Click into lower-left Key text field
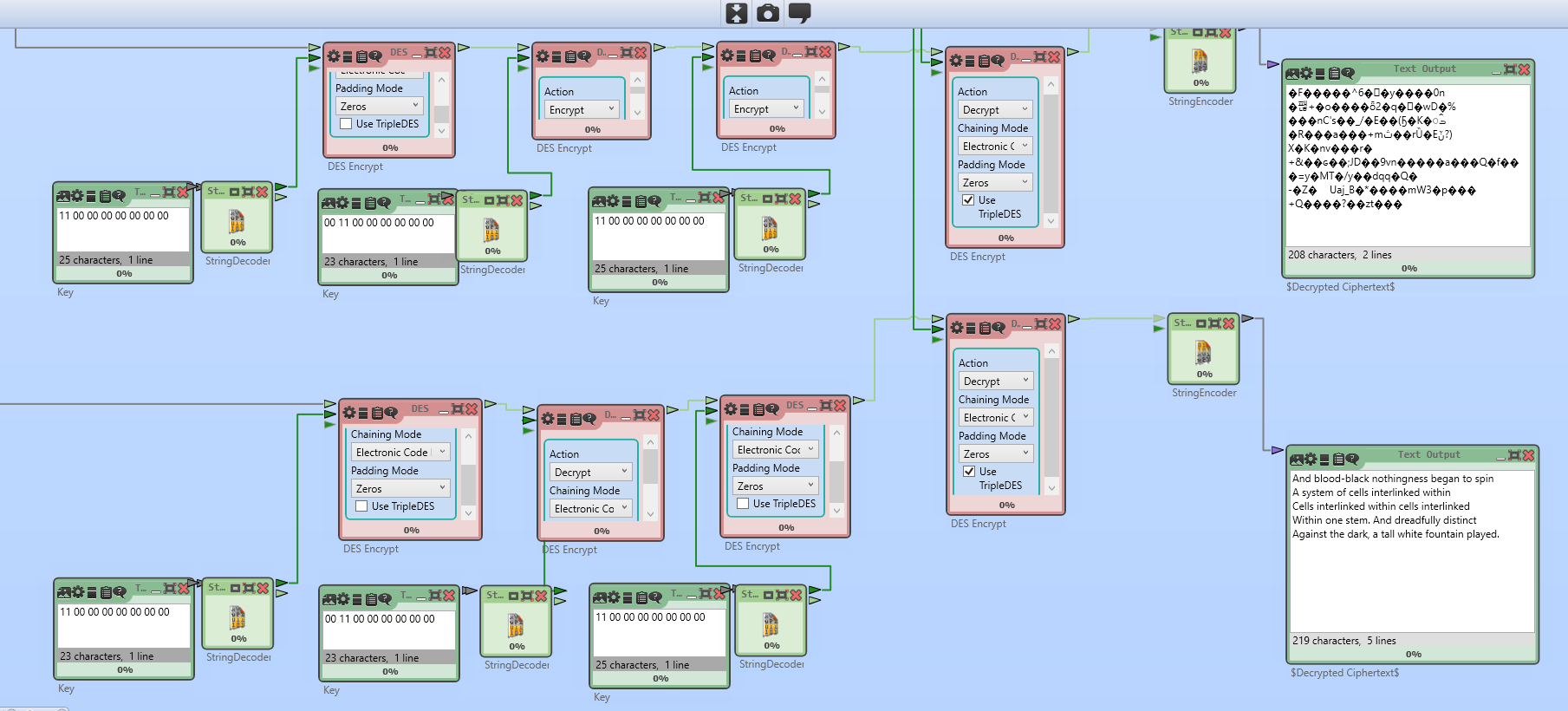Viewport: 1568px width, 711px height. pyautogui.click(x=124, y=625)
